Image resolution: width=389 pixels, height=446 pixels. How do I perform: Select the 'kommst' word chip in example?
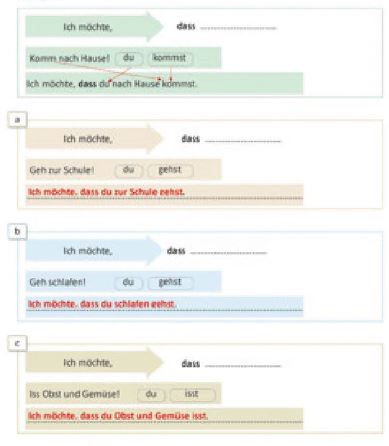pos(170,58)
